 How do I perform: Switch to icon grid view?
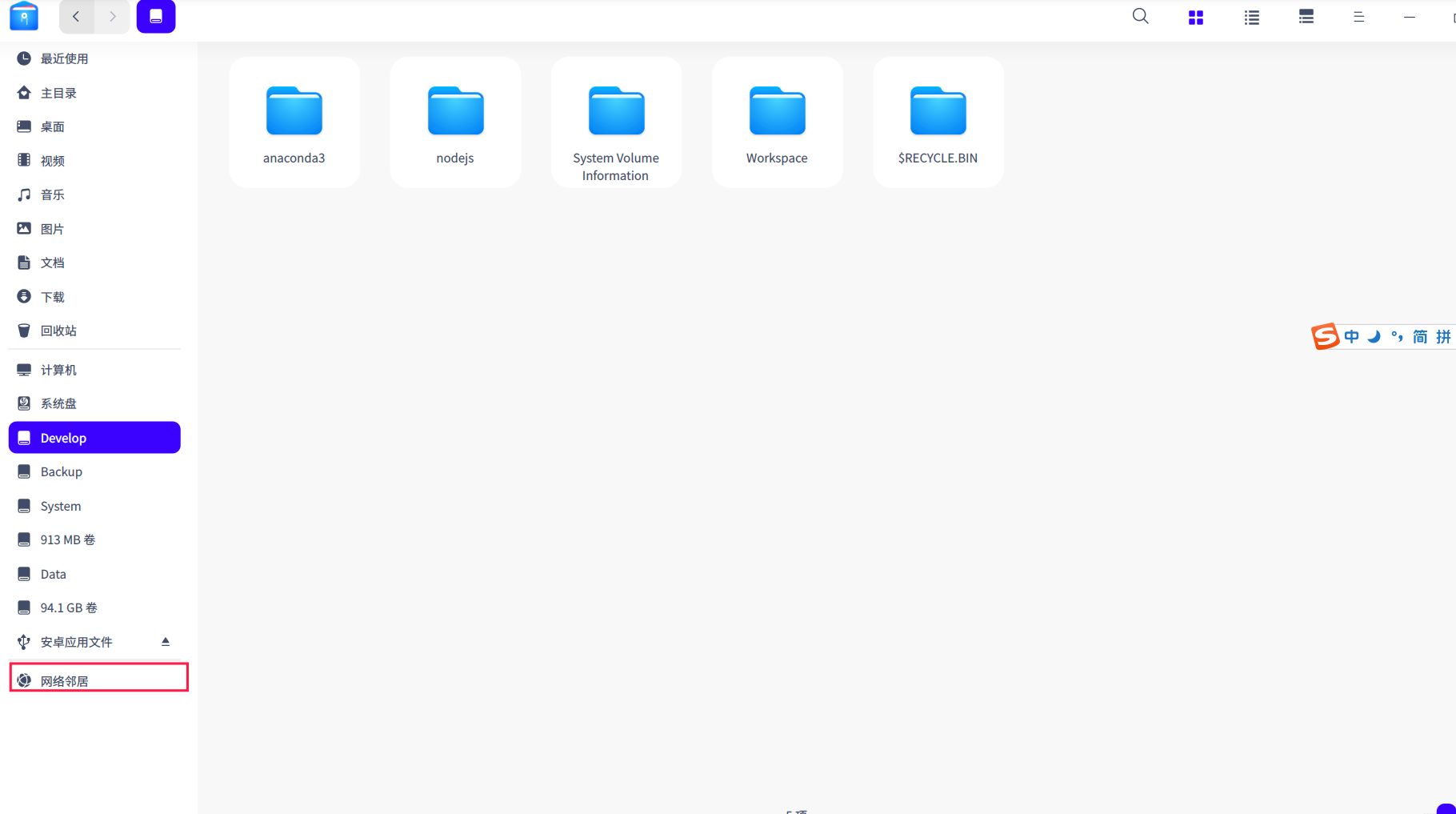1196,18
